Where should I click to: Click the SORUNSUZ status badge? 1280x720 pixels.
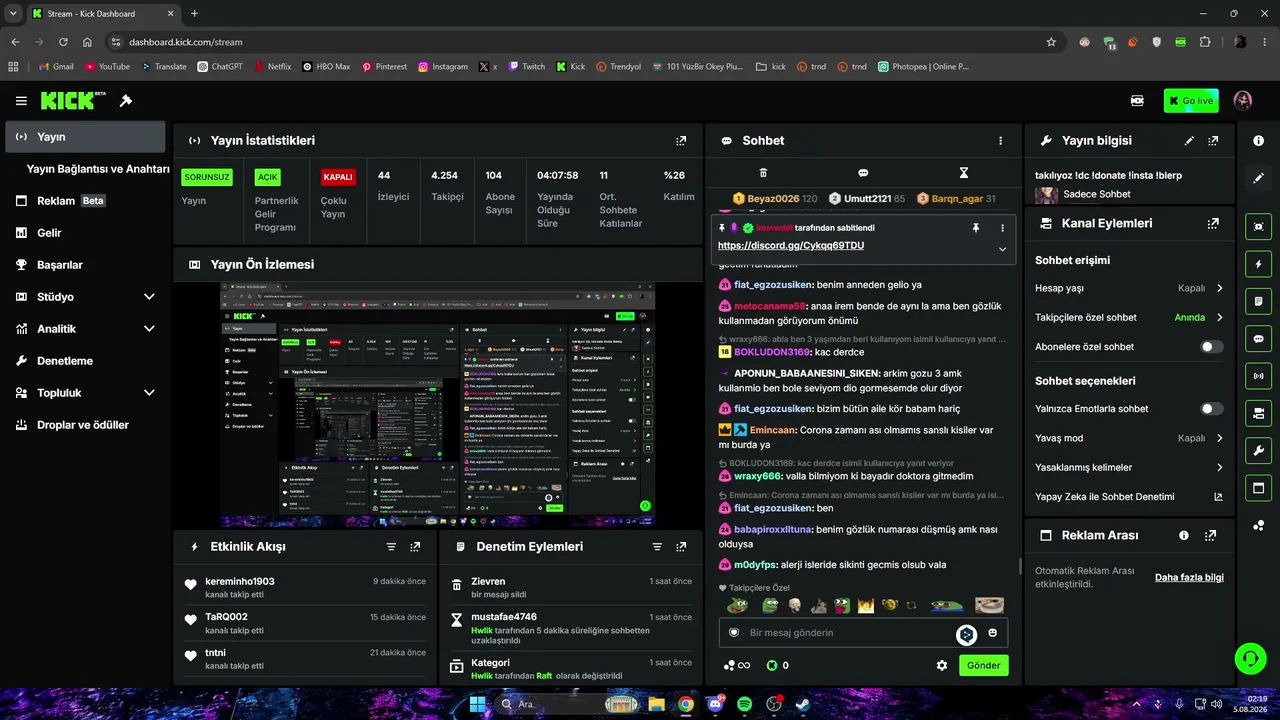click(207, 177)
